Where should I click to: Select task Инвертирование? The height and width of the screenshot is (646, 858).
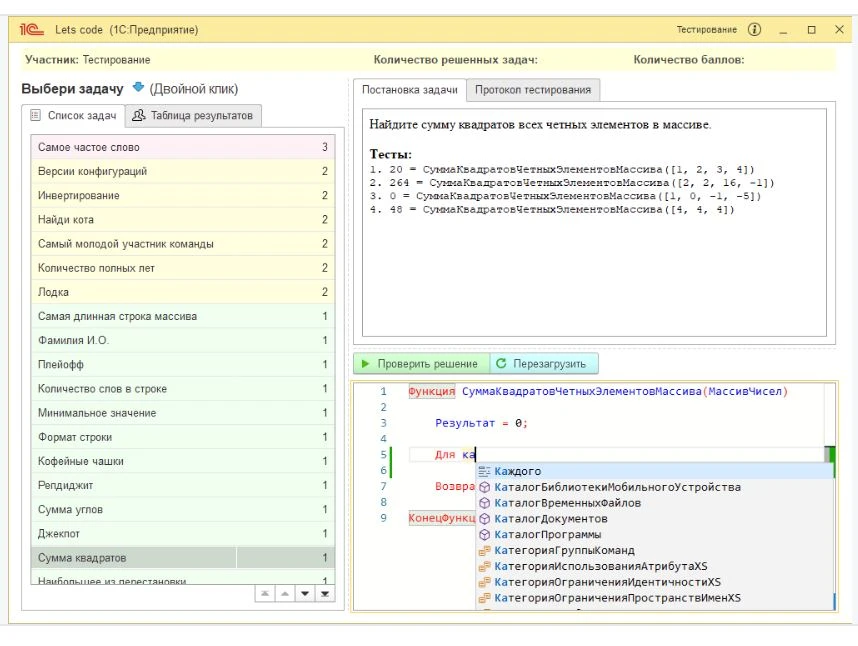pos(183,195)
